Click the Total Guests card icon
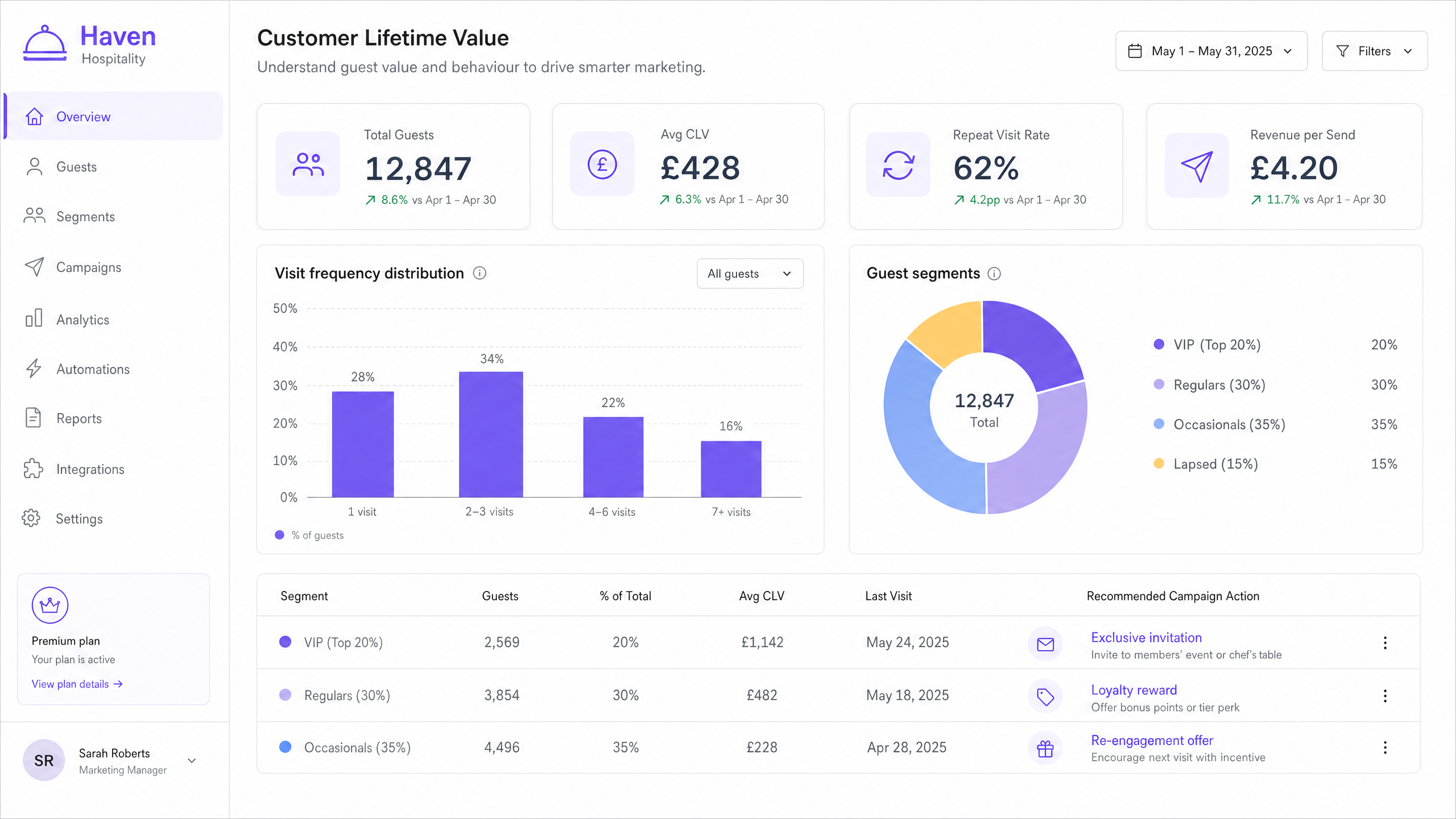Viewport: 1456px width, 819px height. [x=308, y=164]
